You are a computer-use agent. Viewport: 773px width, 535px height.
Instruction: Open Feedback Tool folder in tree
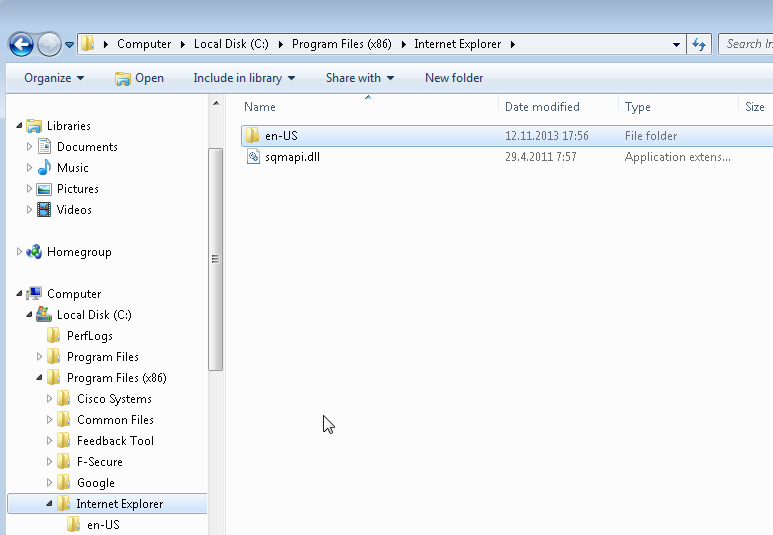115,441
